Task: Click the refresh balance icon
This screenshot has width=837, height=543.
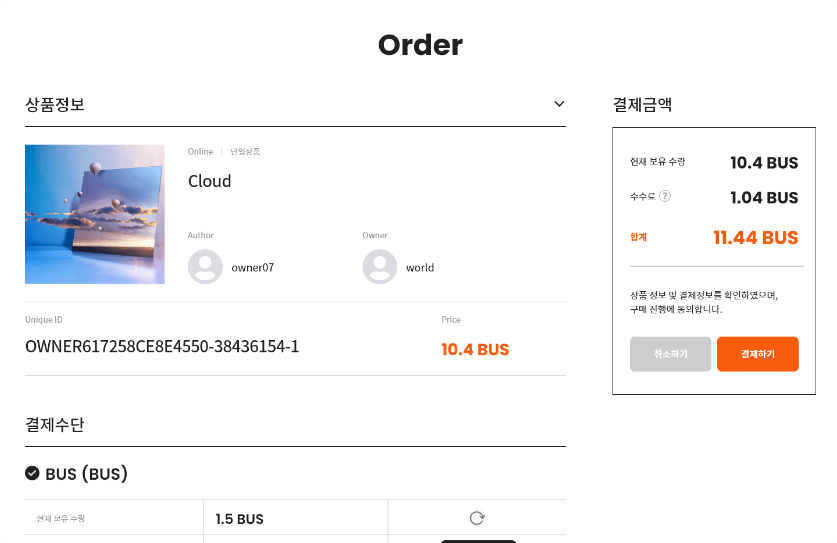Action: (477, 518)
